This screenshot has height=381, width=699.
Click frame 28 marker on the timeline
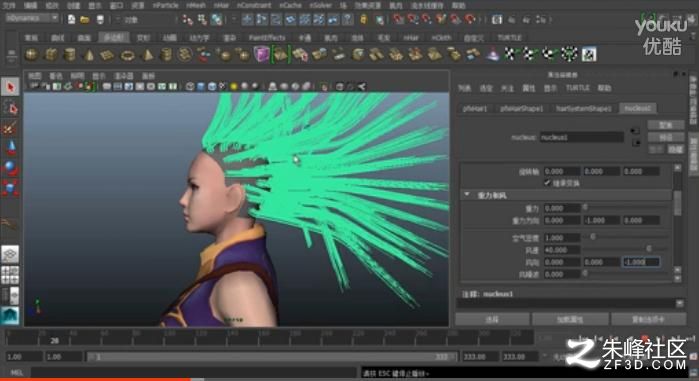click(x=54, y=341)
